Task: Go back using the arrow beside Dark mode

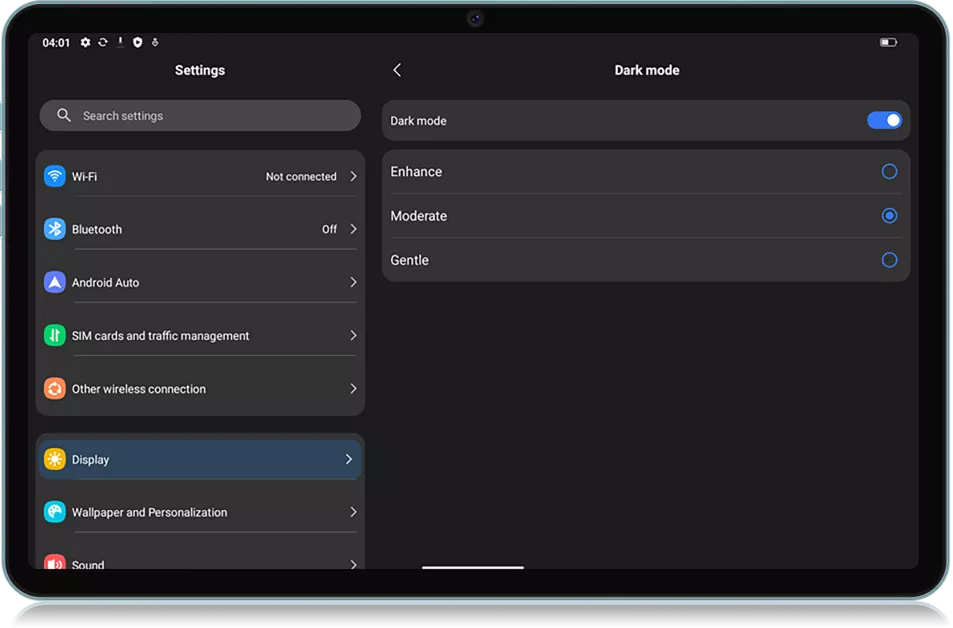Action: [397, 70]
